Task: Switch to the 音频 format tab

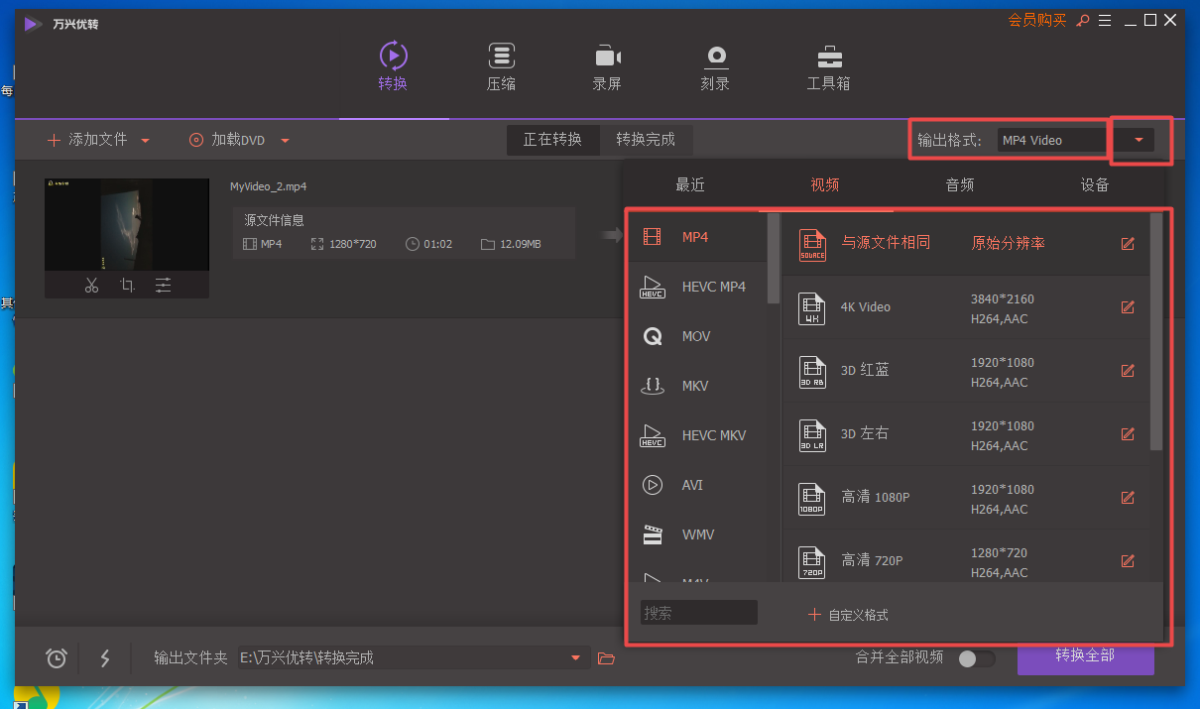Action: coord(959,185)
